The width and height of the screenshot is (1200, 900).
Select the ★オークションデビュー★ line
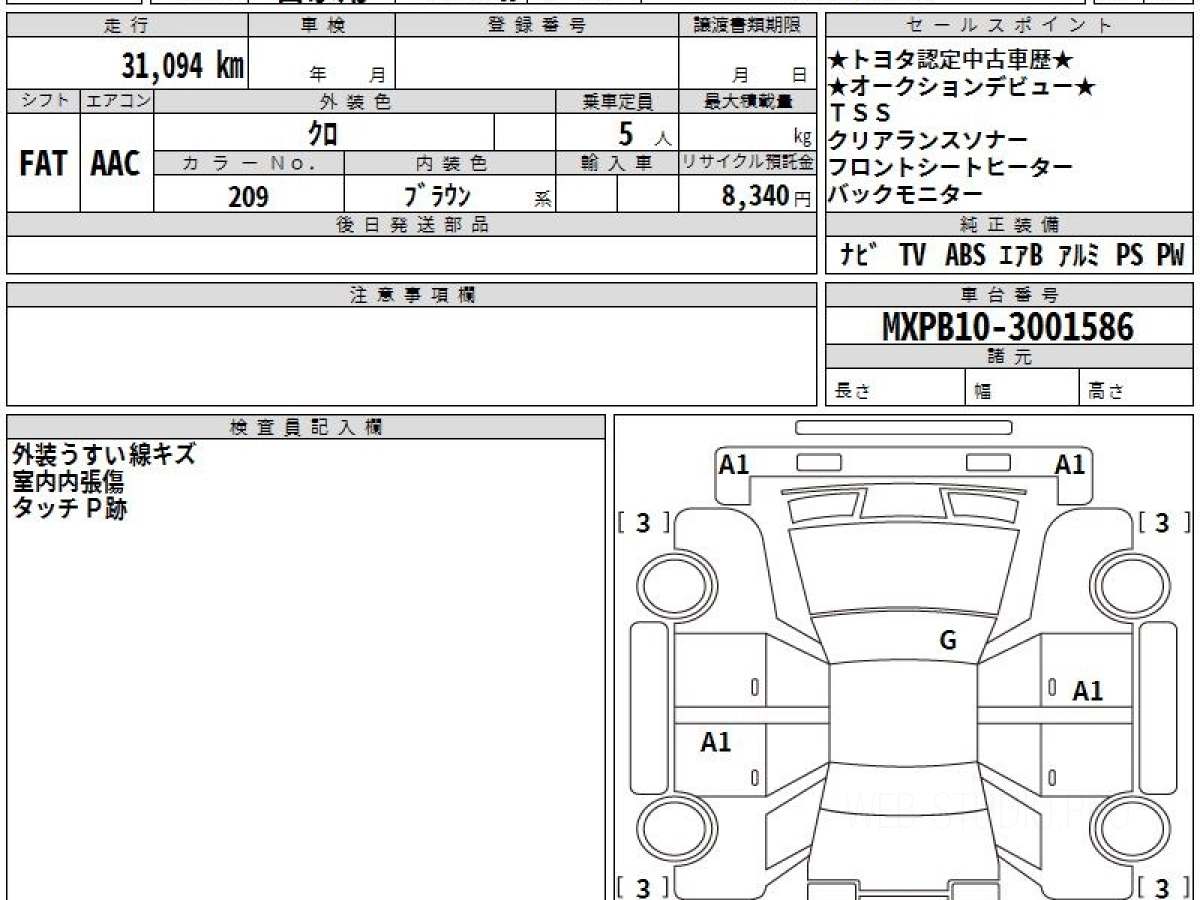click(962, 88)
